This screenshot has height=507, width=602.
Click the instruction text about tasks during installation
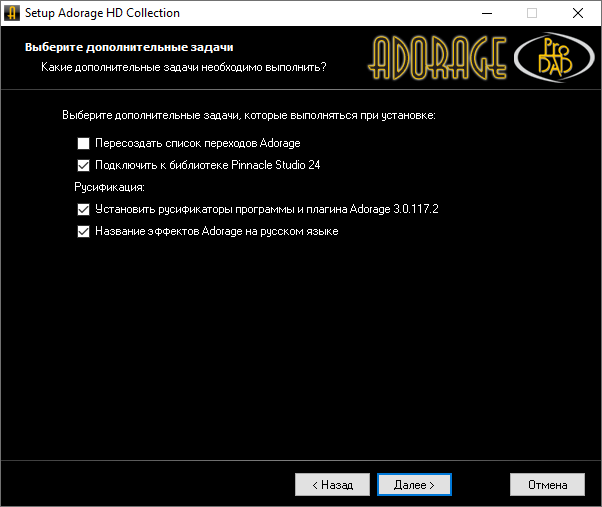tap(249, 116)
